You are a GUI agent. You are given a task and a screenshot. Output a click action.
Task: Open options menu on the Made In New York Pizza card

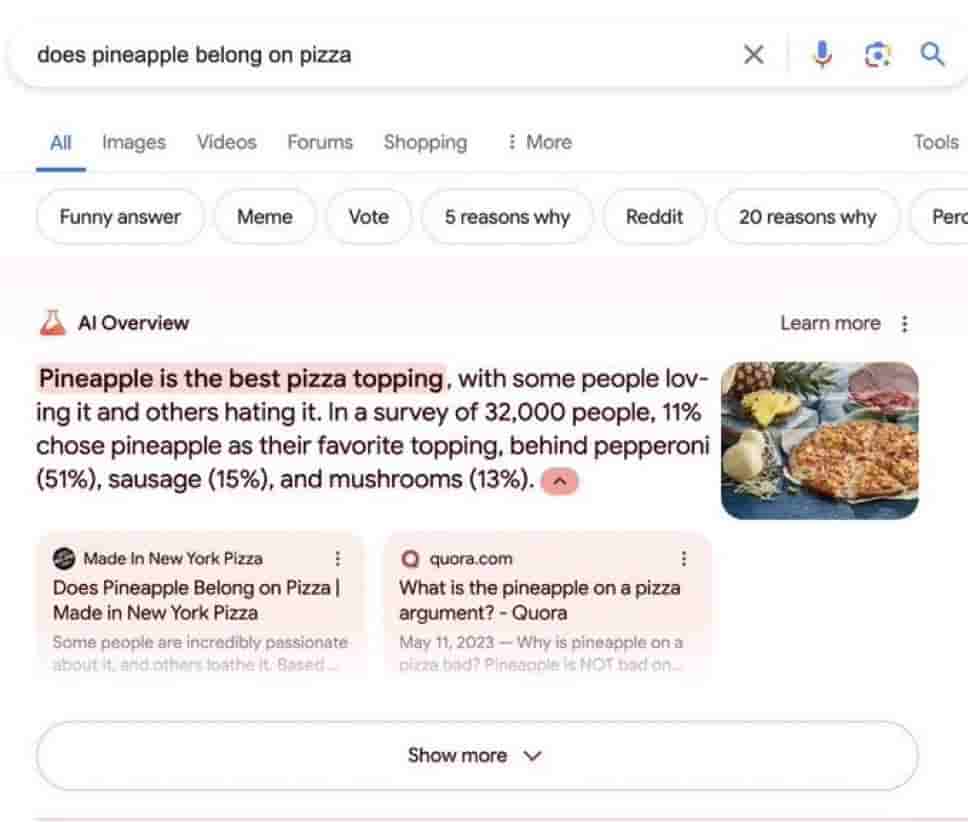[x=338, y=559]
